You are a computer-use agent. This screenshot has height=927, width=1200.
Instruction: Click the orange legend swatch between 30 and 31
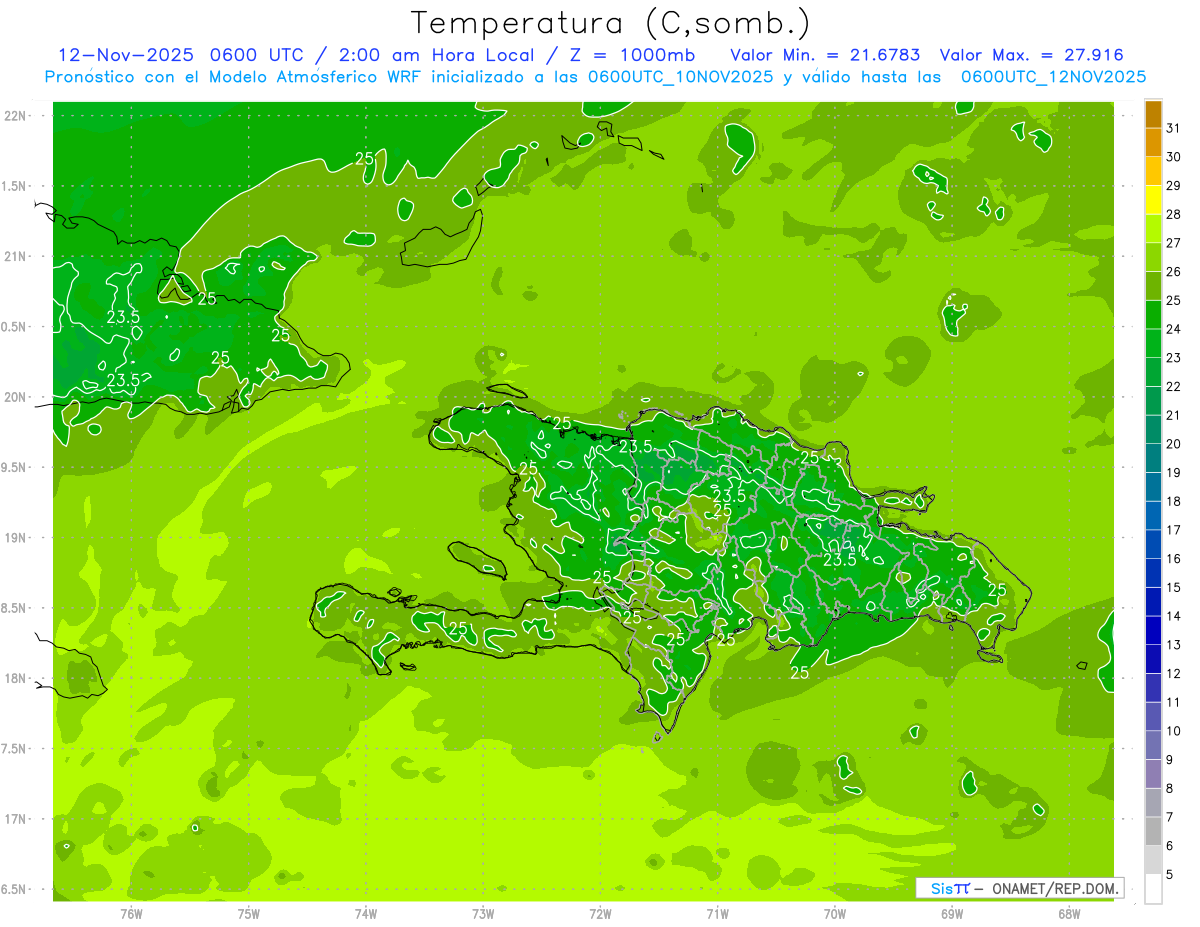pyautogui.click(x=1153, y=143)
